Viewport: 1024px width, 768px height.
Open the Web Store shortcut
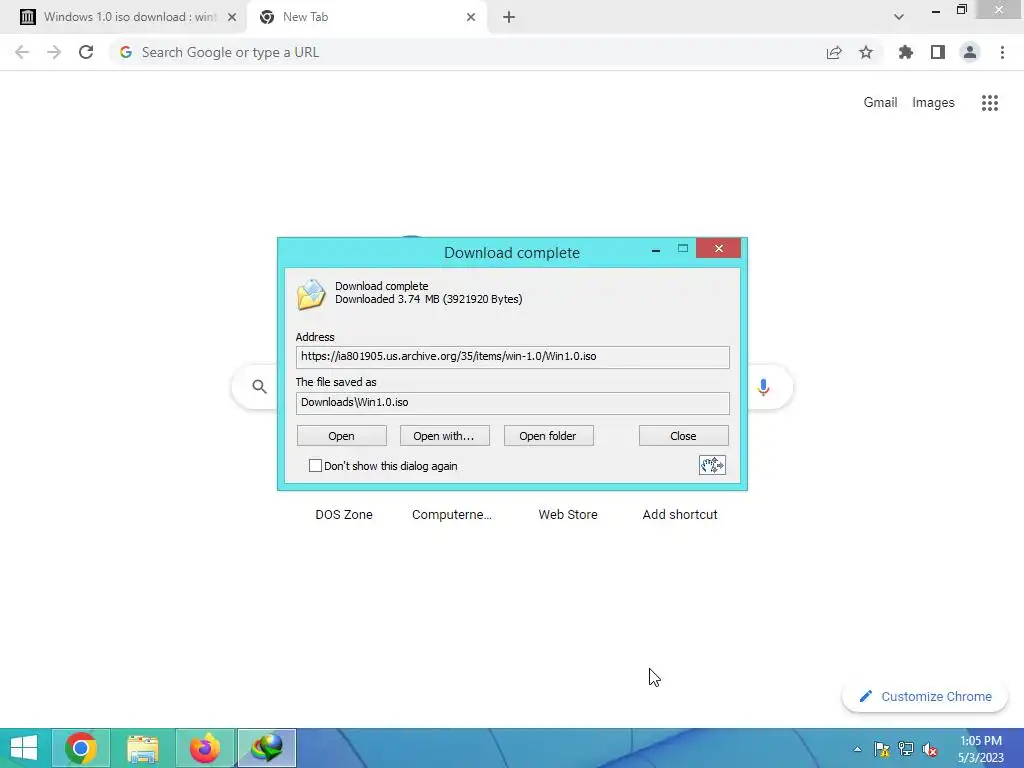[x=568, y=515]
